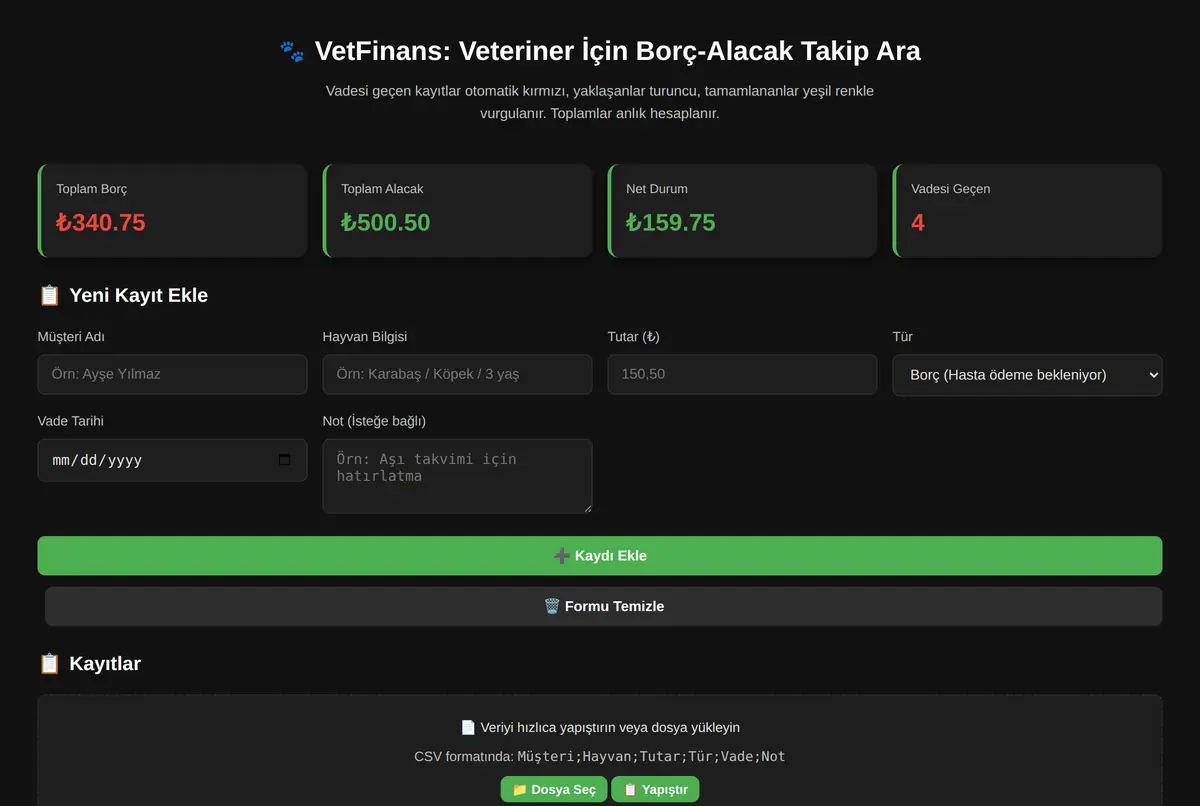The image size is (1200, 806).
Task: Click the Vadesi geçen kayıtlar description paragraph
Action: coord(600,102)
